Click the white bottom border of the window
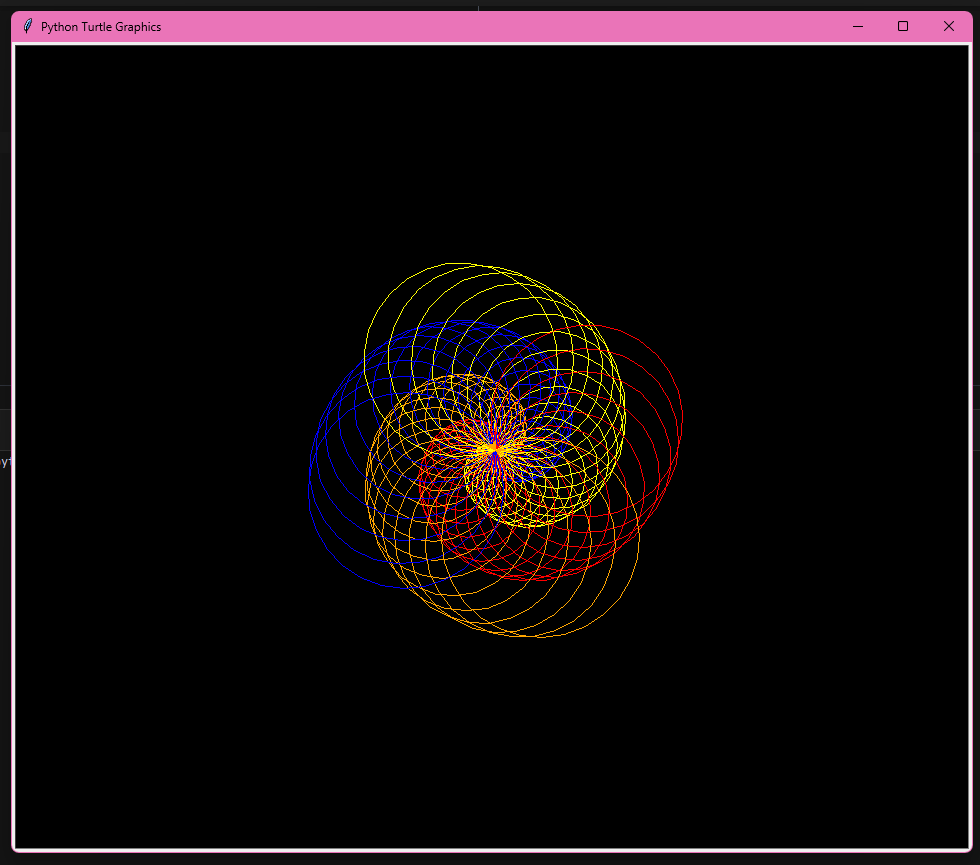This screenshot has width=980, height=865. click(490, 849)
